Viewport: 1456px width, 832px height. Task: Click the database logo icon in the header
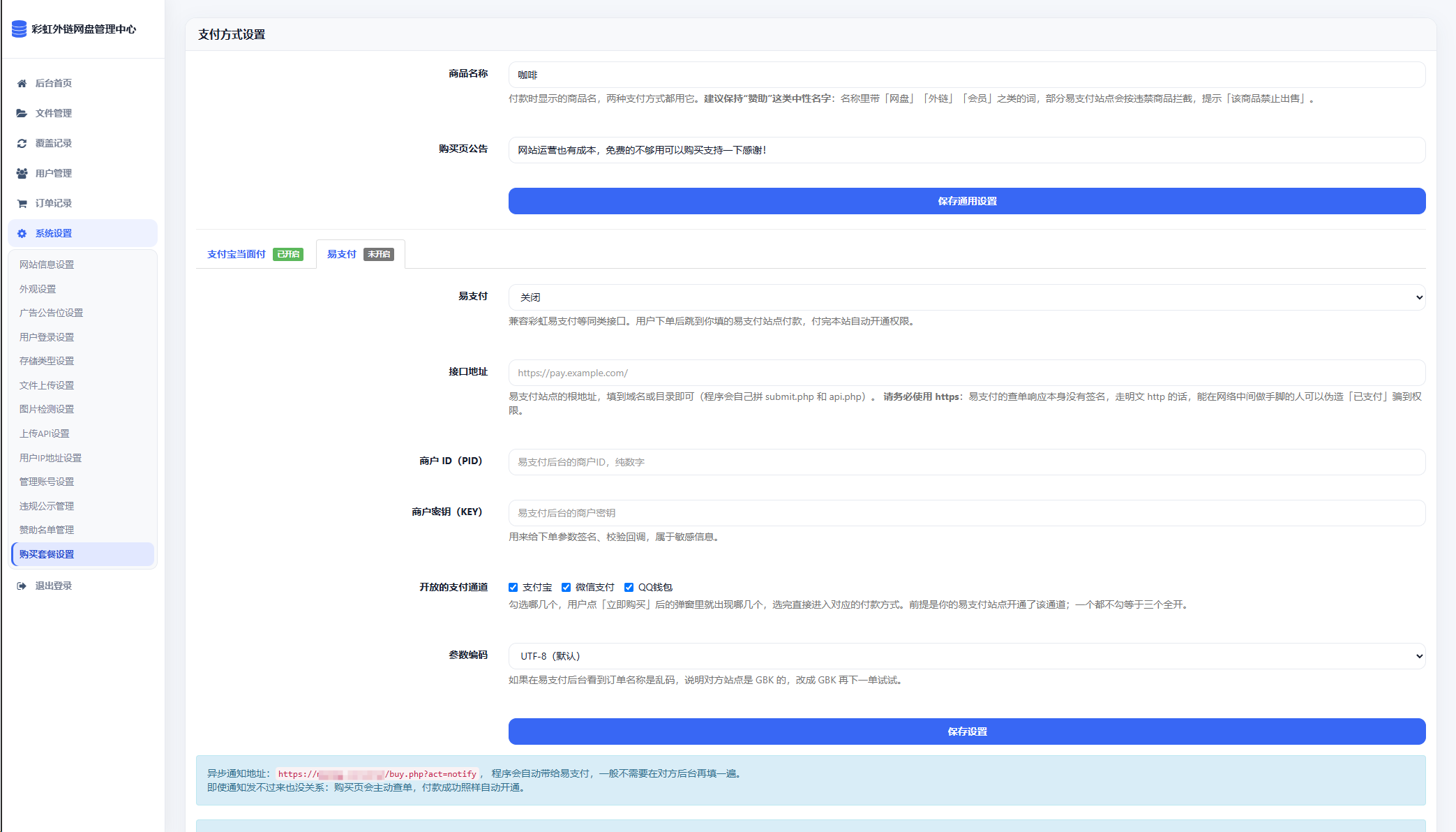20,29
